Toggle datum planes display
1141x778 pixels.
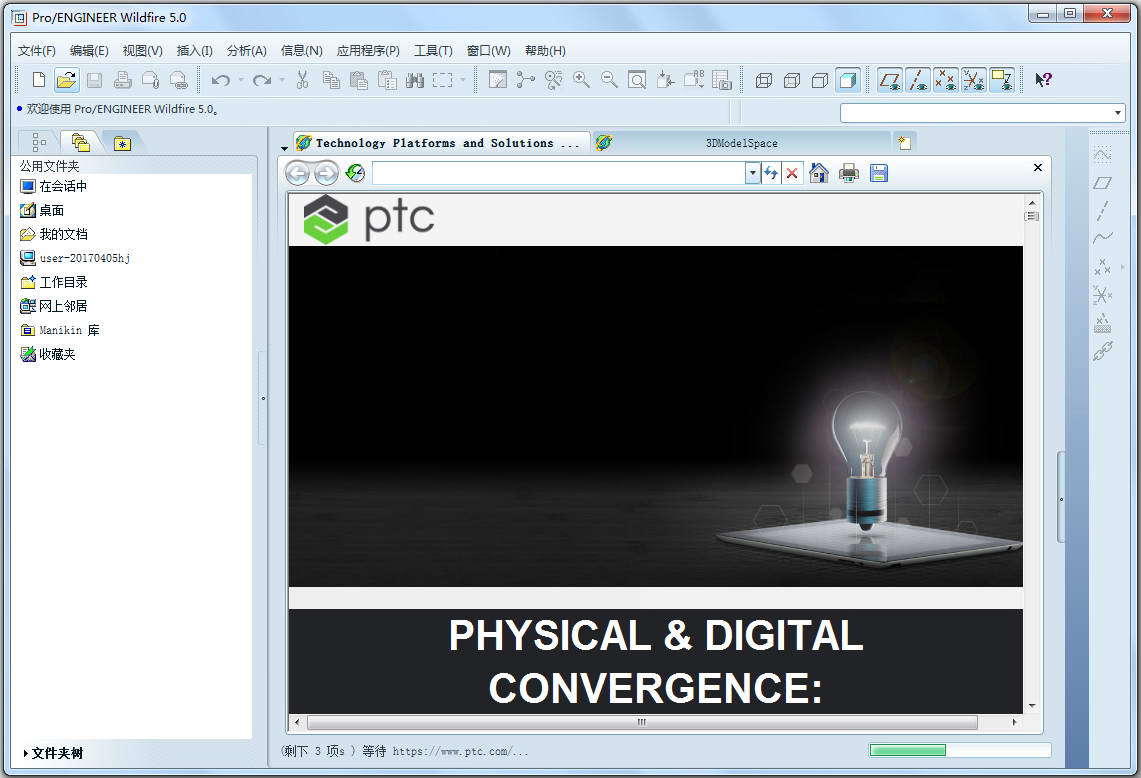coord(889,80)
